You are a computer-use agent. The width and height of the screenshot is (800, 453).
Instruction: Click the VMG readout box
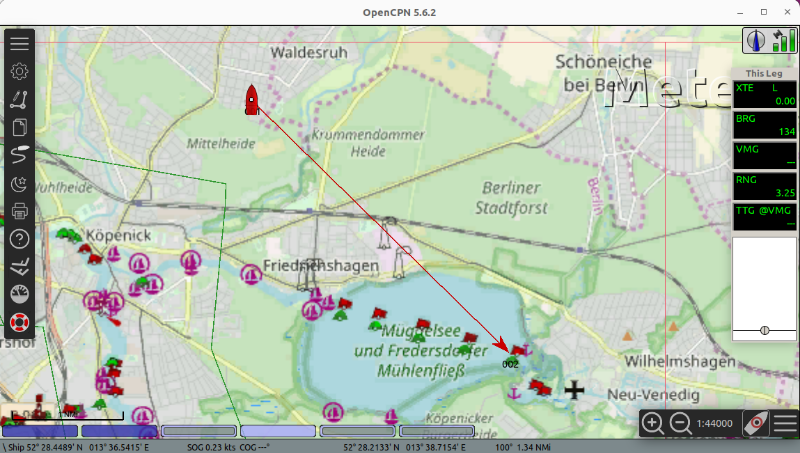(x=764, y=156)
